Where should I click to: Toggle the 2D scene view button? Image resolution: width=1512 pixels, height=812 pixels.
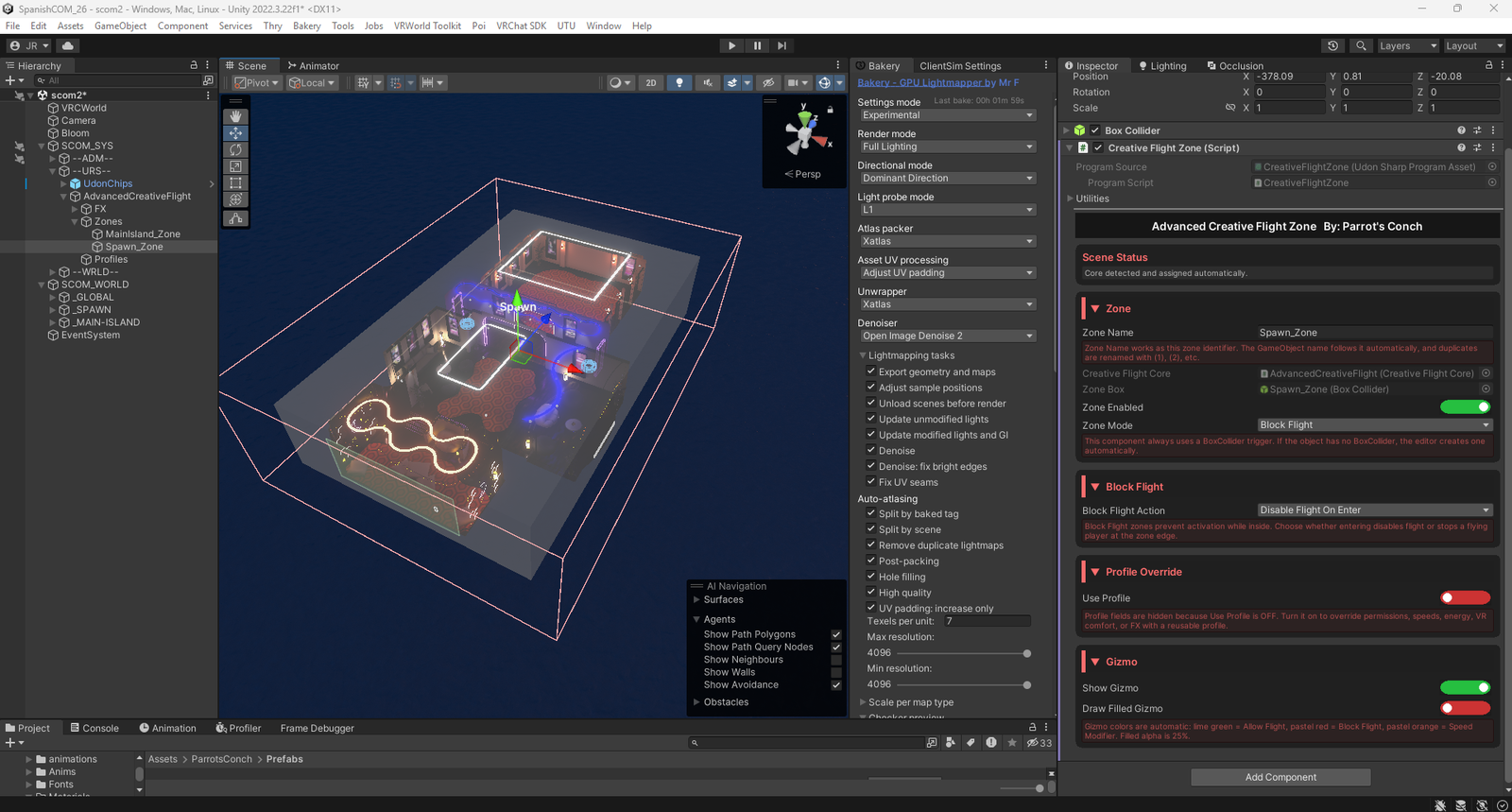click(x=651, y=83)
